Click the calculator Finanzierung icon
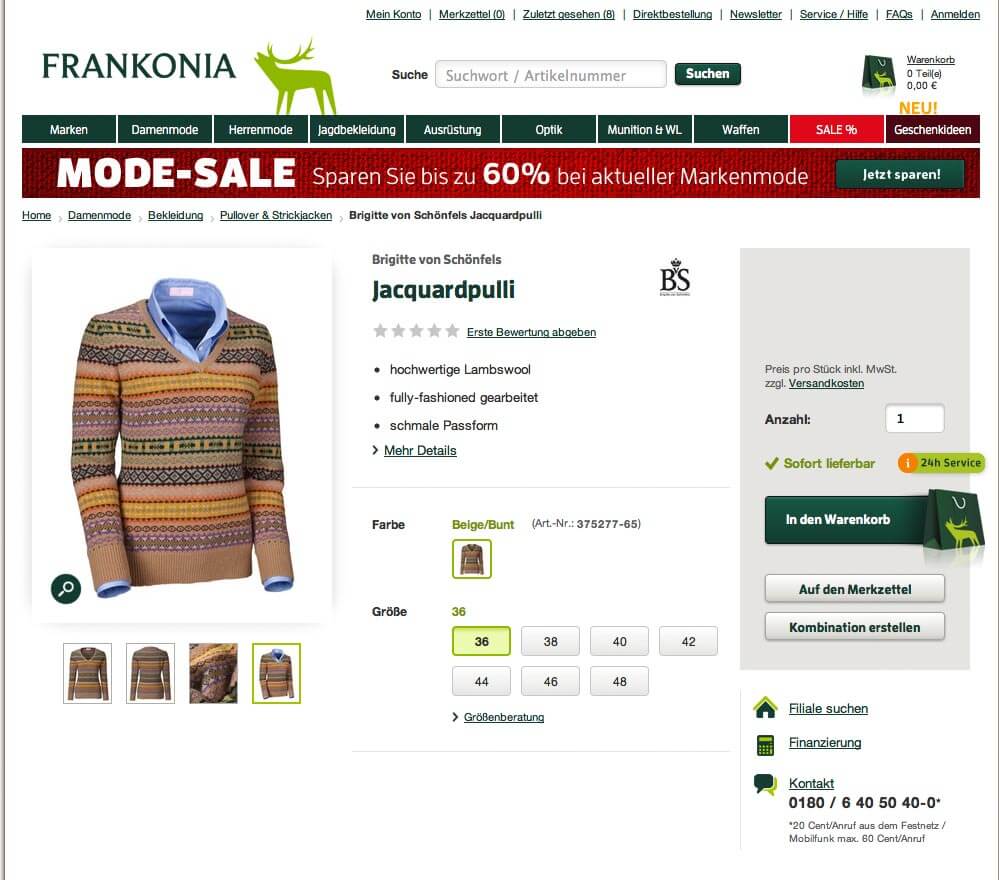Screen dimensions: 999x880 click(x=765, y=744)
